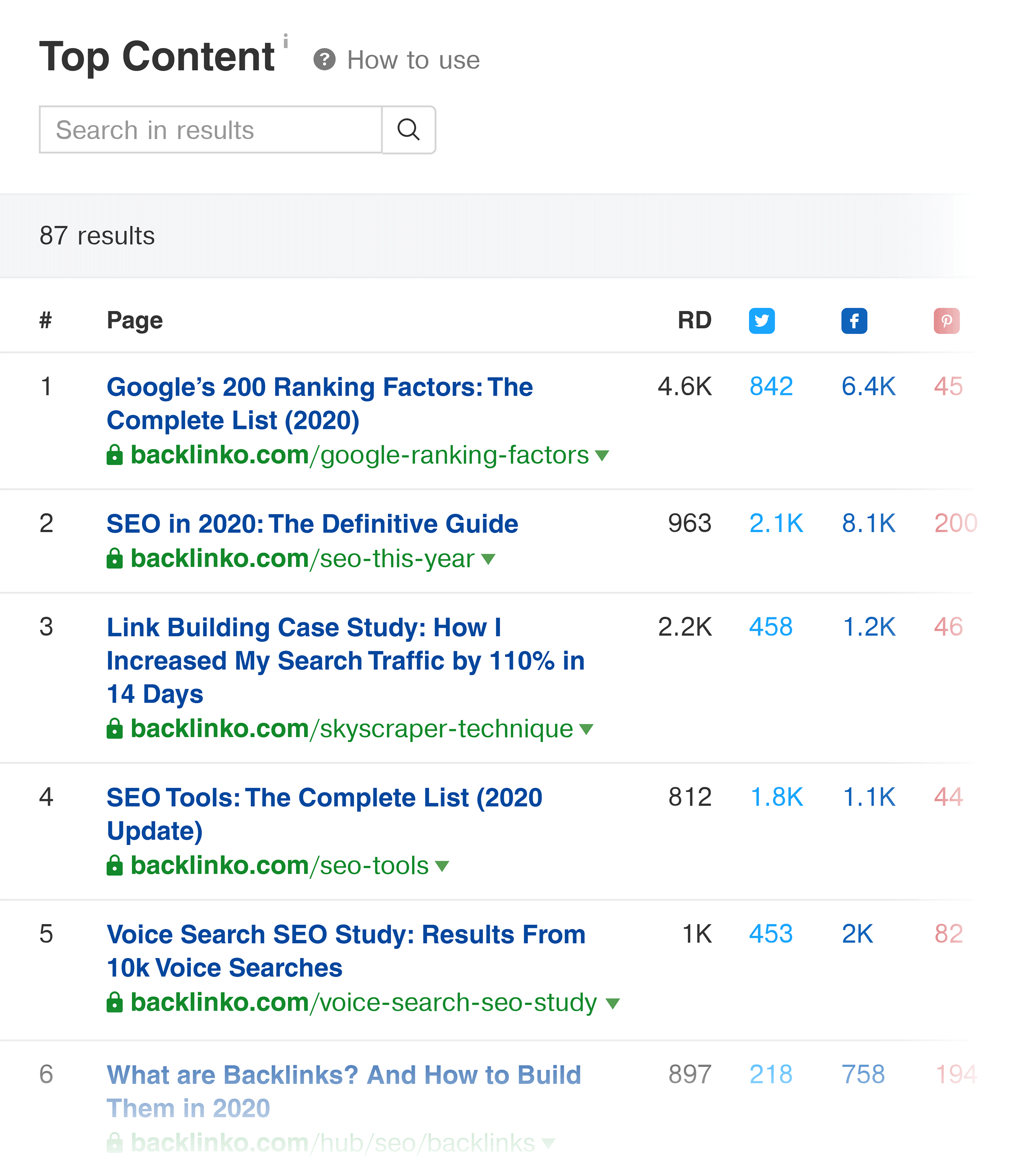This screenshot has width=1011, height=1176.
Task: Open Google's 200 Ranking Factors article link
Action: (320, 400)
